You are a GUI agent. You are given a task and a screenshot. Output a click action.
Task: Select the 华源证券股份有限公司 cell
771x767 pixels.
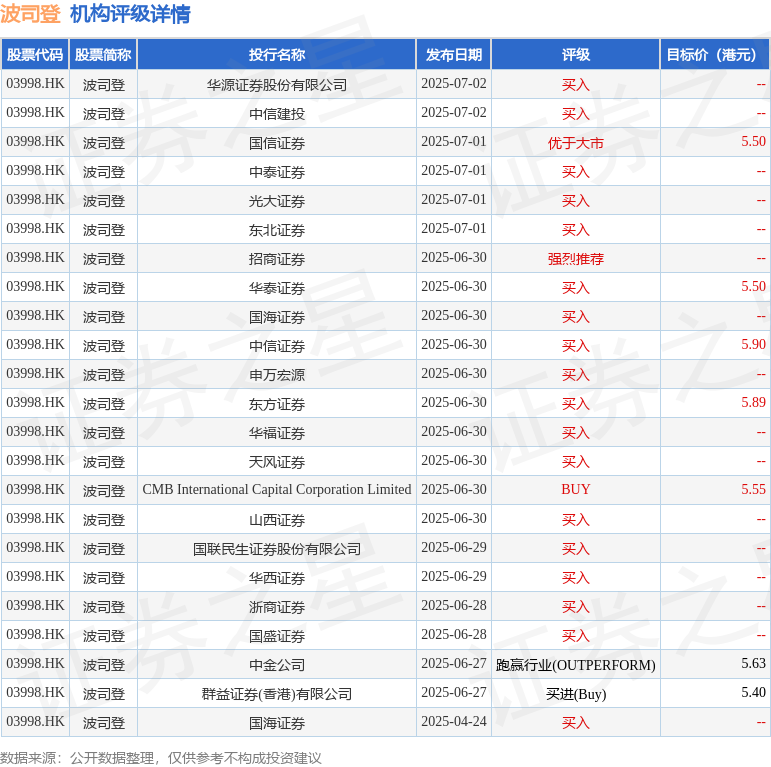pos(277,85)
